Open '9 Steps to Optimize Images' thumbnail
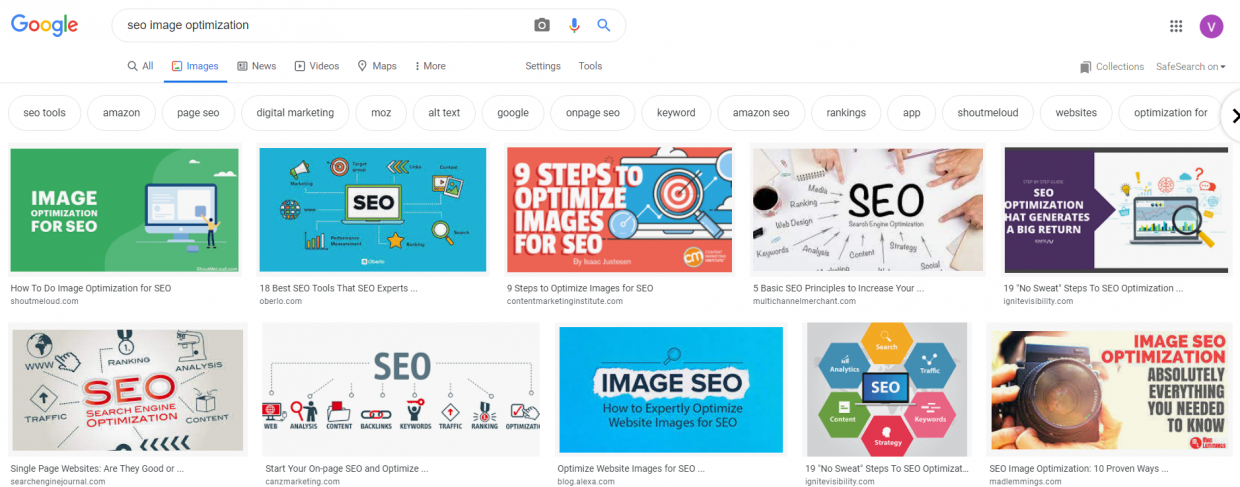Image resolution: width=1240 pixels, height=487 pixels. tap(619, 210)
